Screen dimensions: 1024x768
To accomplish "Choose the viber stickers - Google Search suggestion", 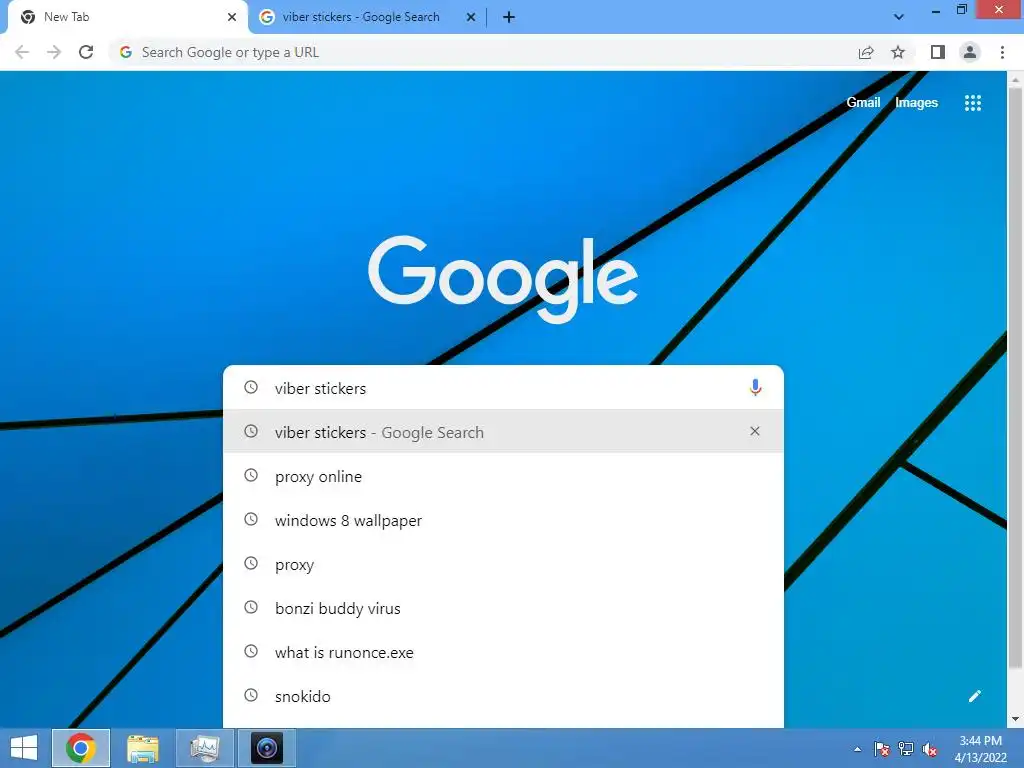I will pyautogui.click(x=503, y=431).
